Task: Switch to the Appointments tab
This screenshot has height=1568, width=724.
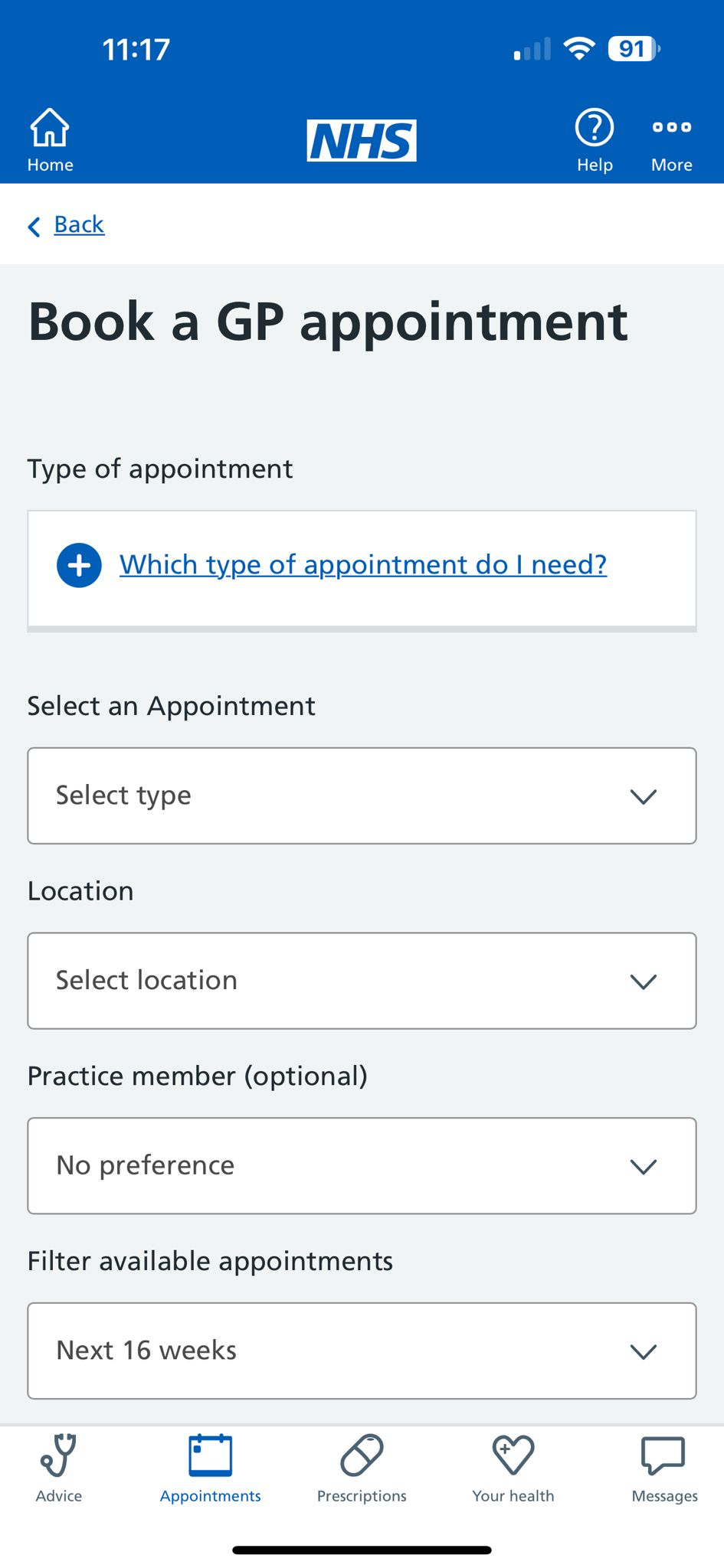Action: pyautogui.click(x=209, y=1470)
